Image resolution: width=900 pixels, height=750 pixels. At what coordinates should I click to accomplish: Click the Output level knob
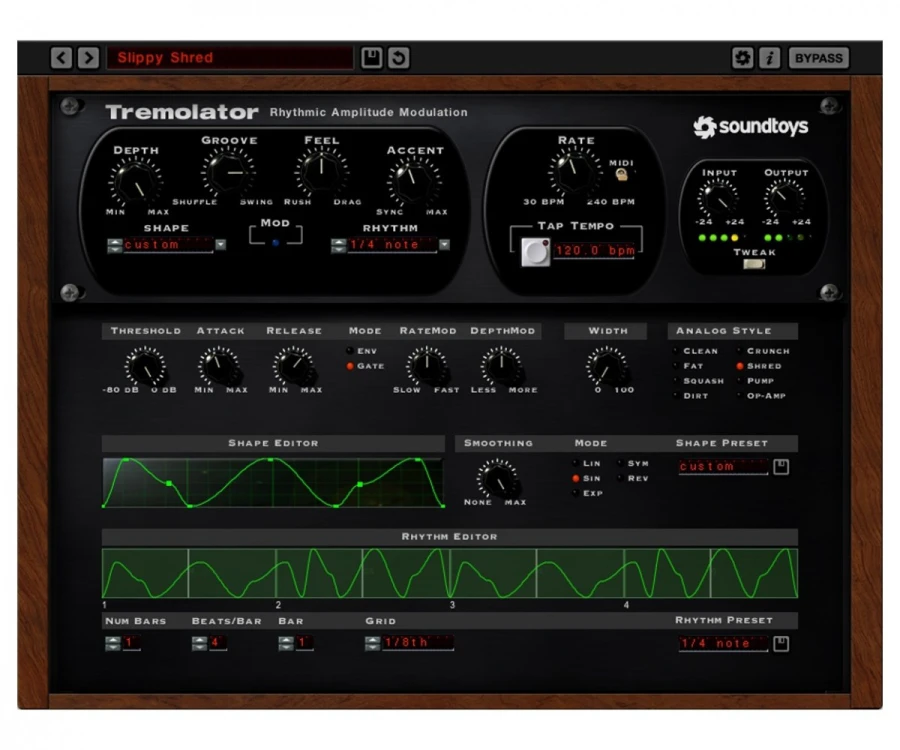coord(785,198)
